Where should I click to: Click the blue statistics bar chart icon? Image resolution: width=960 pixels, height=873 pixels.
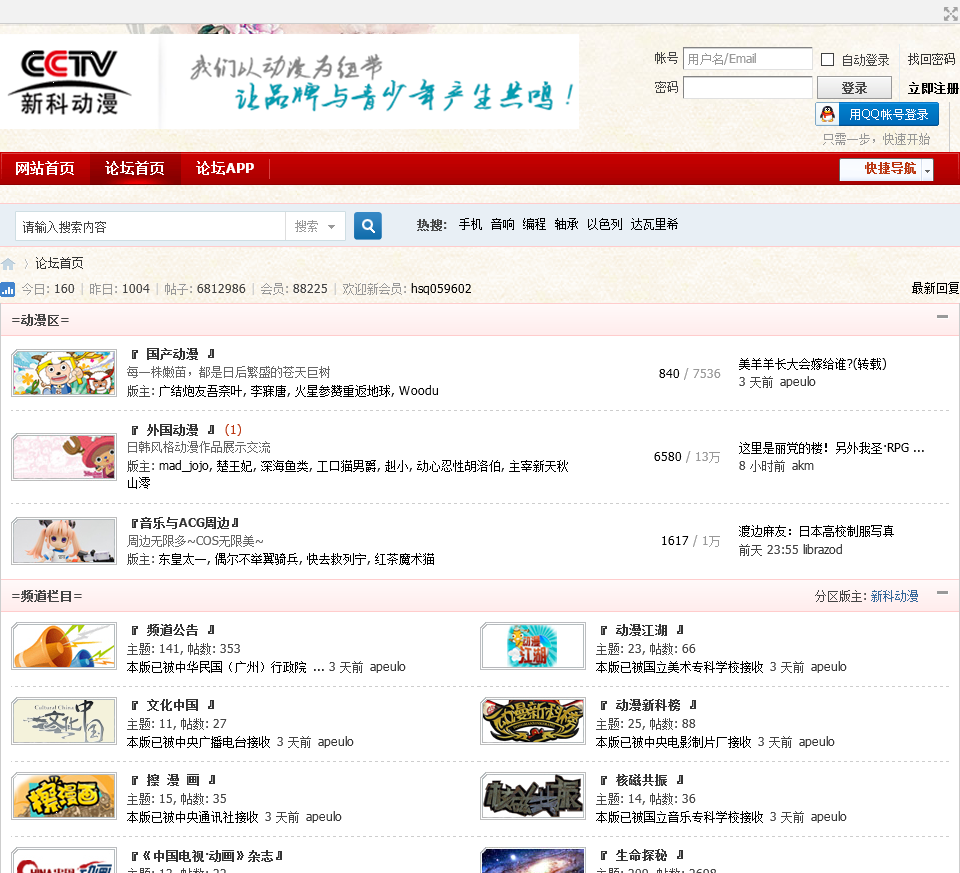7,289
